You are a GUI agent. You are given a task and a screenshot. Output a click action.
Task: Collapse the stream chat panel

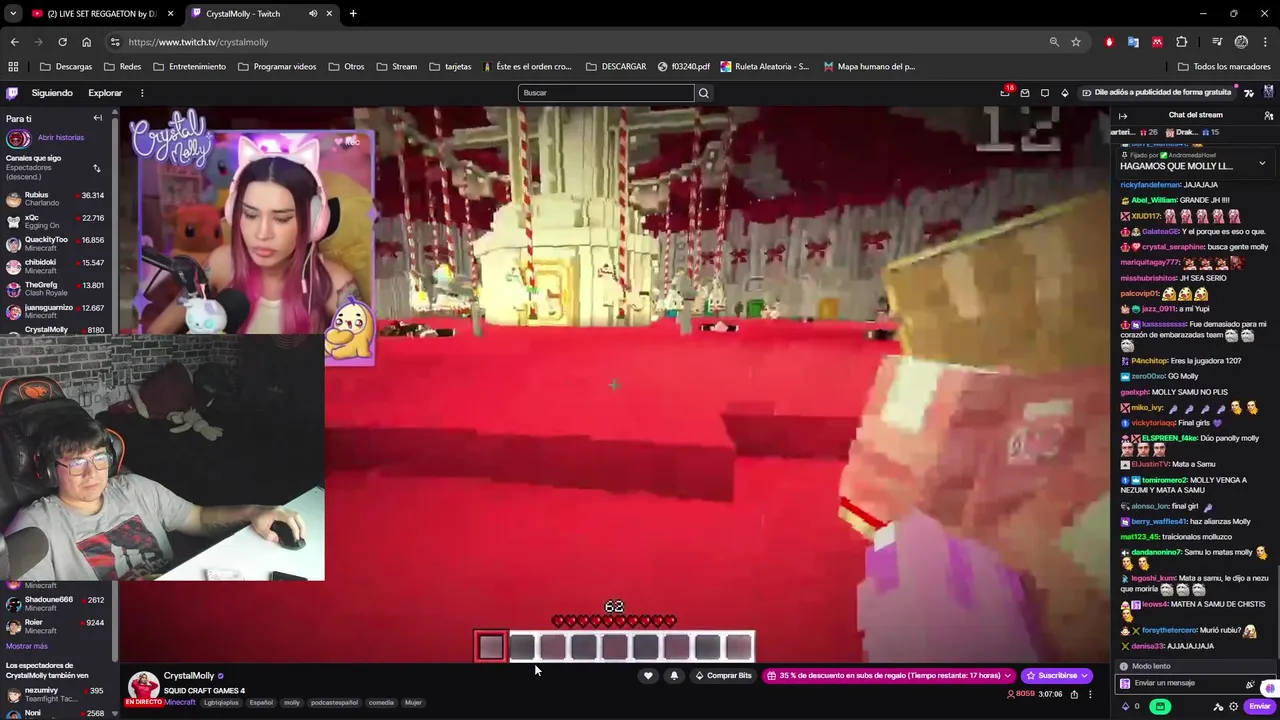pyautogui.click(x=1123, y=116)
